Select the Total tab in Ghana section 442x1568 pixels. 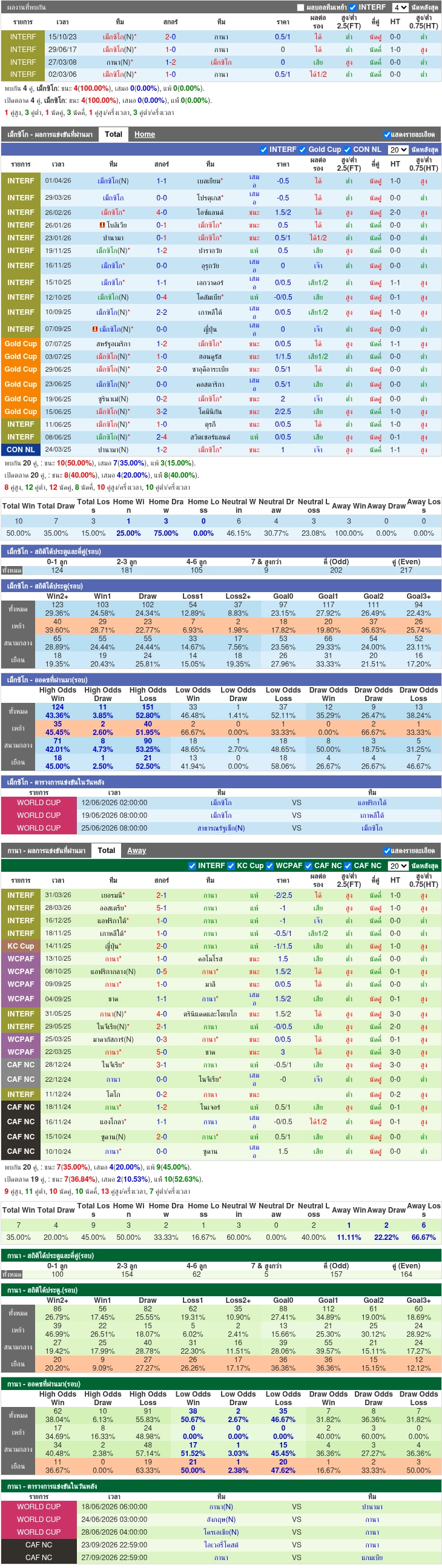click(106, 851)
